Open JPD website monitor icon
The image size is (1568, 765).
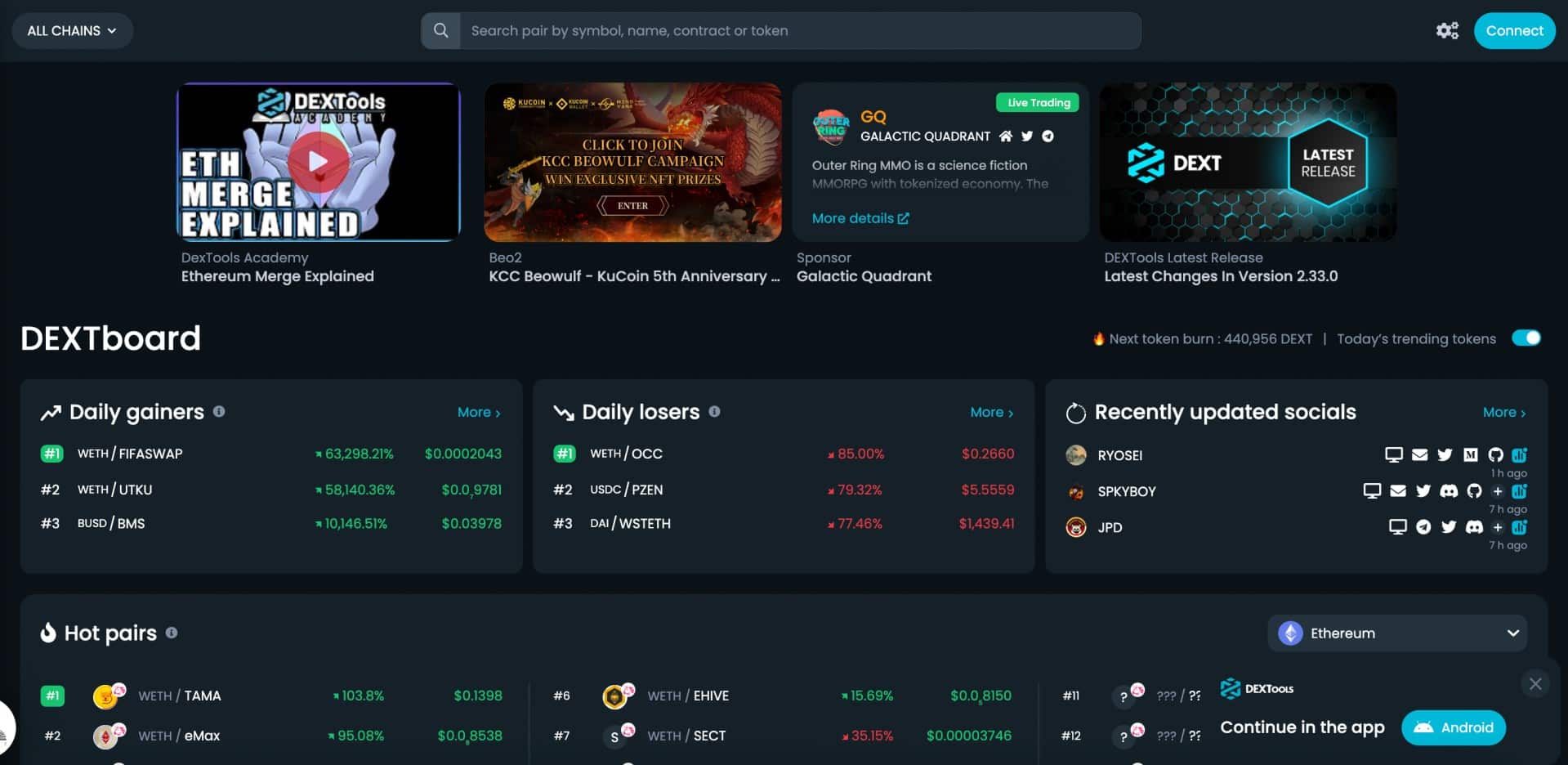1398,526
